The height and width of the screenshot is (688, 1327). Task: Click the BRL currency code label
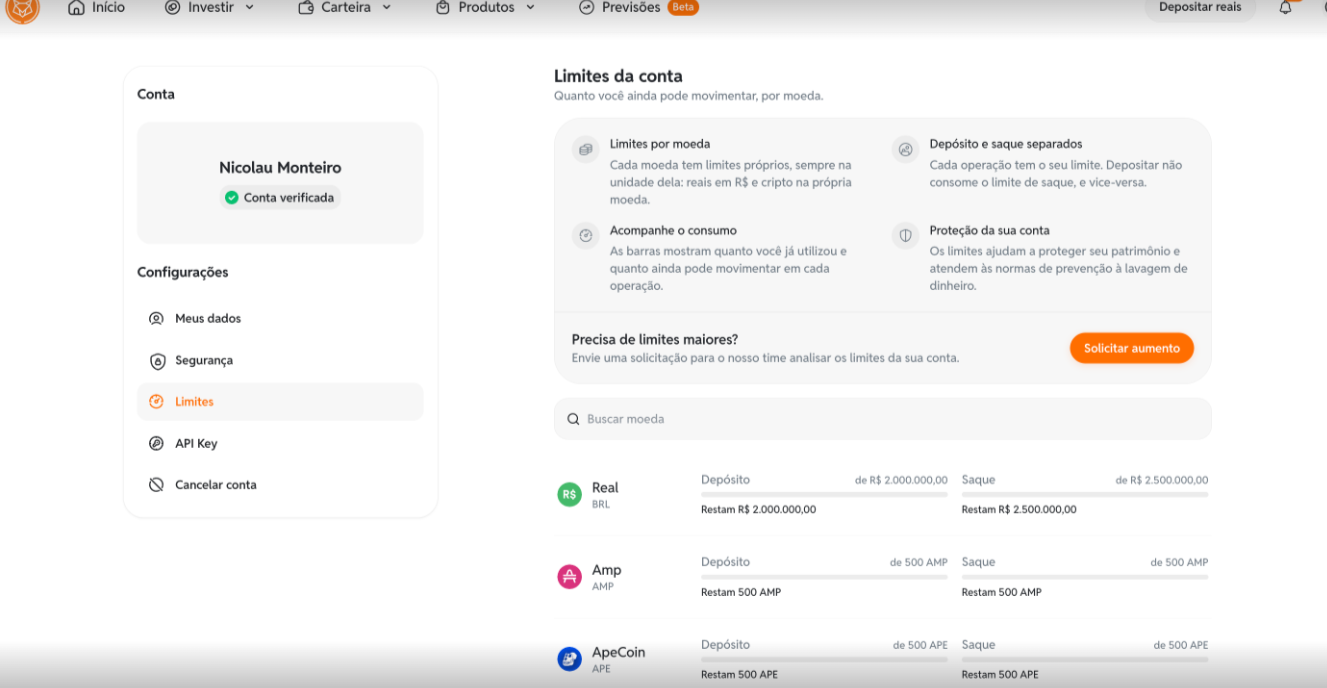click(x=601, y=505)
